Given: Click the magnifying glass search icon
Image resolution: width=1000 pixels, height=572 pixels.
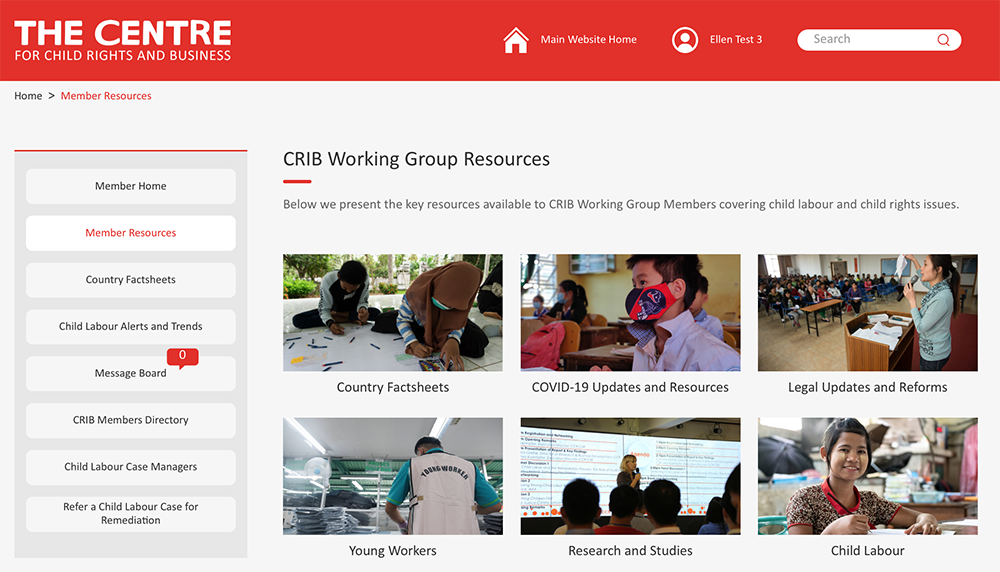Looking at the screenshot, I should [943, 40].
